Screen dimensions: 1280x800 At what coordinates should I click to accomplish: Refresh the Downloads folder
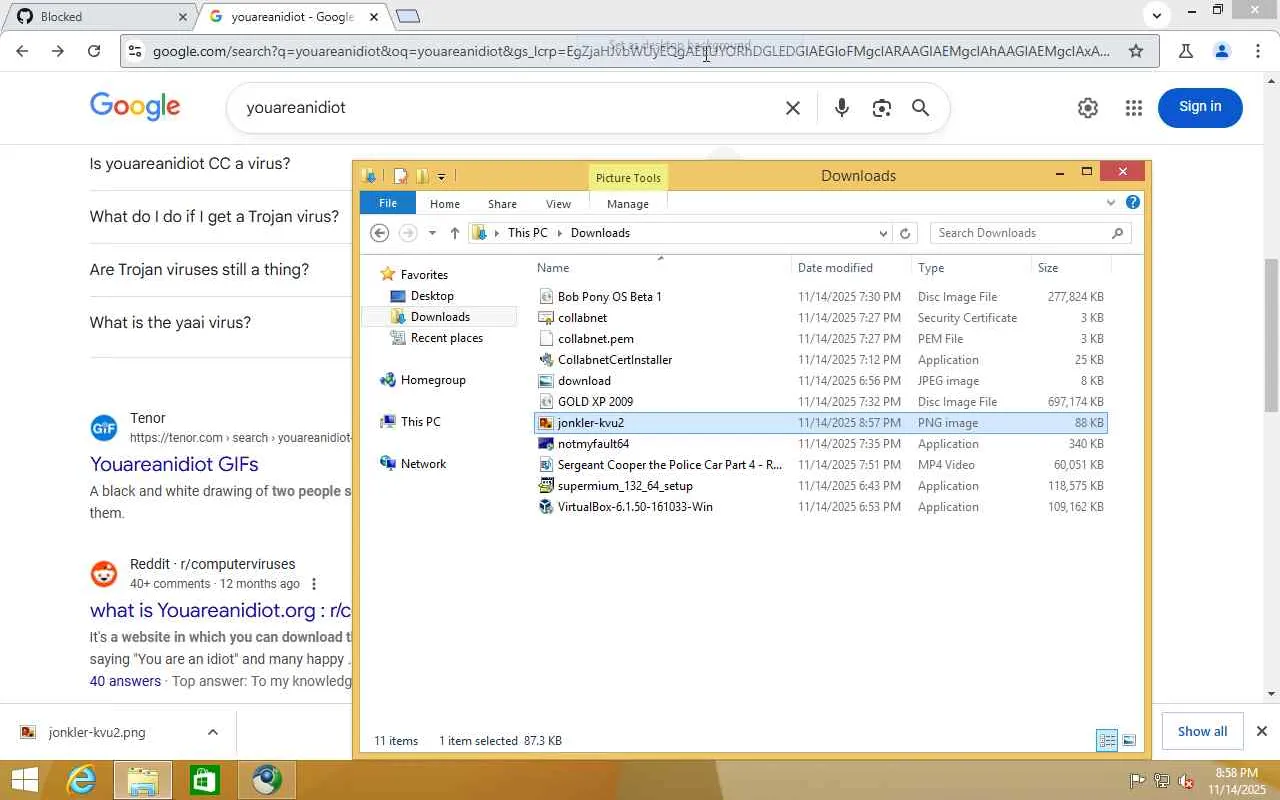tap(905, 233)
